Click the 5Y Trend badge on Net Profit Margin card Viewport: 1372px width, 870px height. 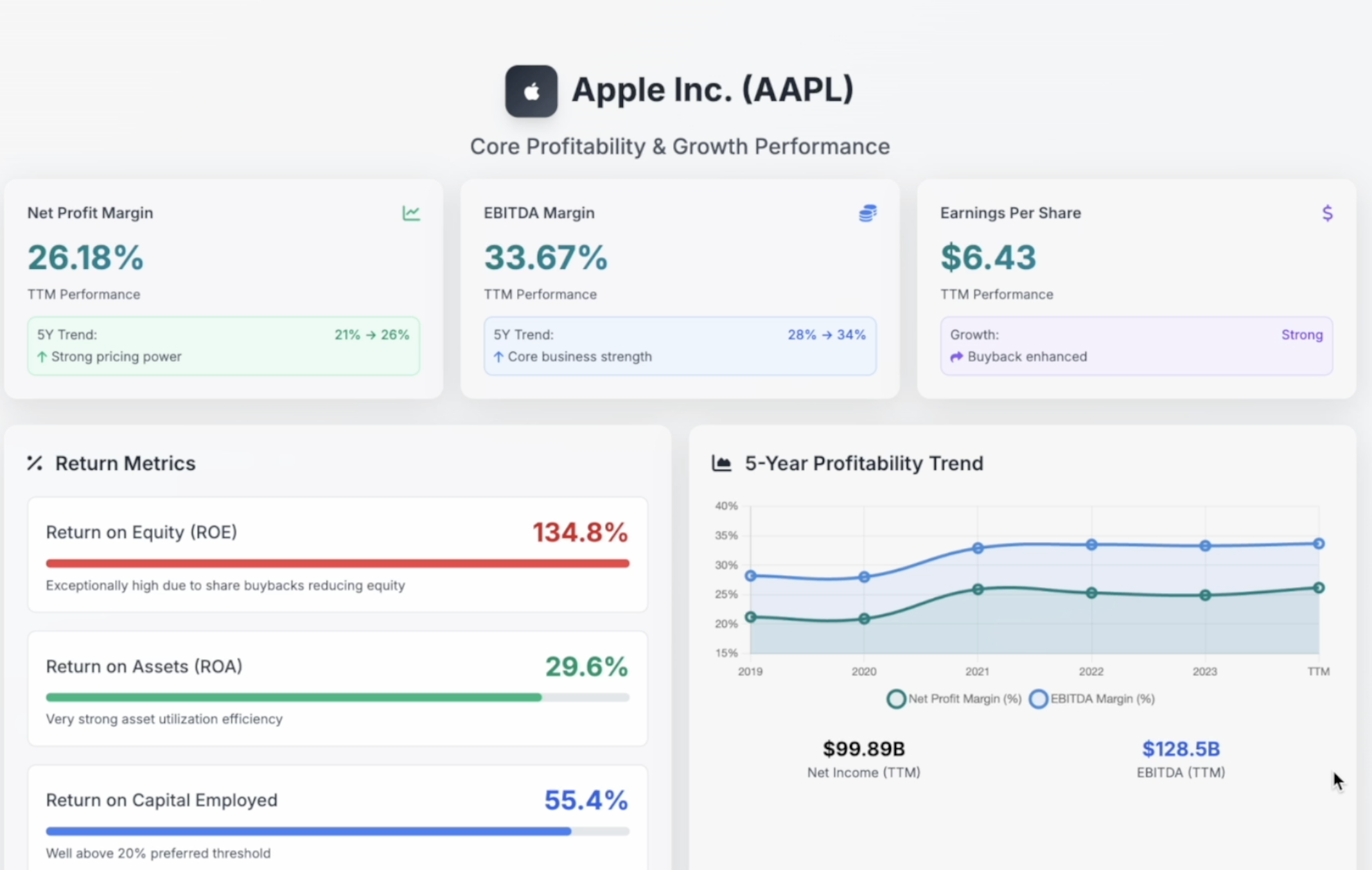point(223,345)
